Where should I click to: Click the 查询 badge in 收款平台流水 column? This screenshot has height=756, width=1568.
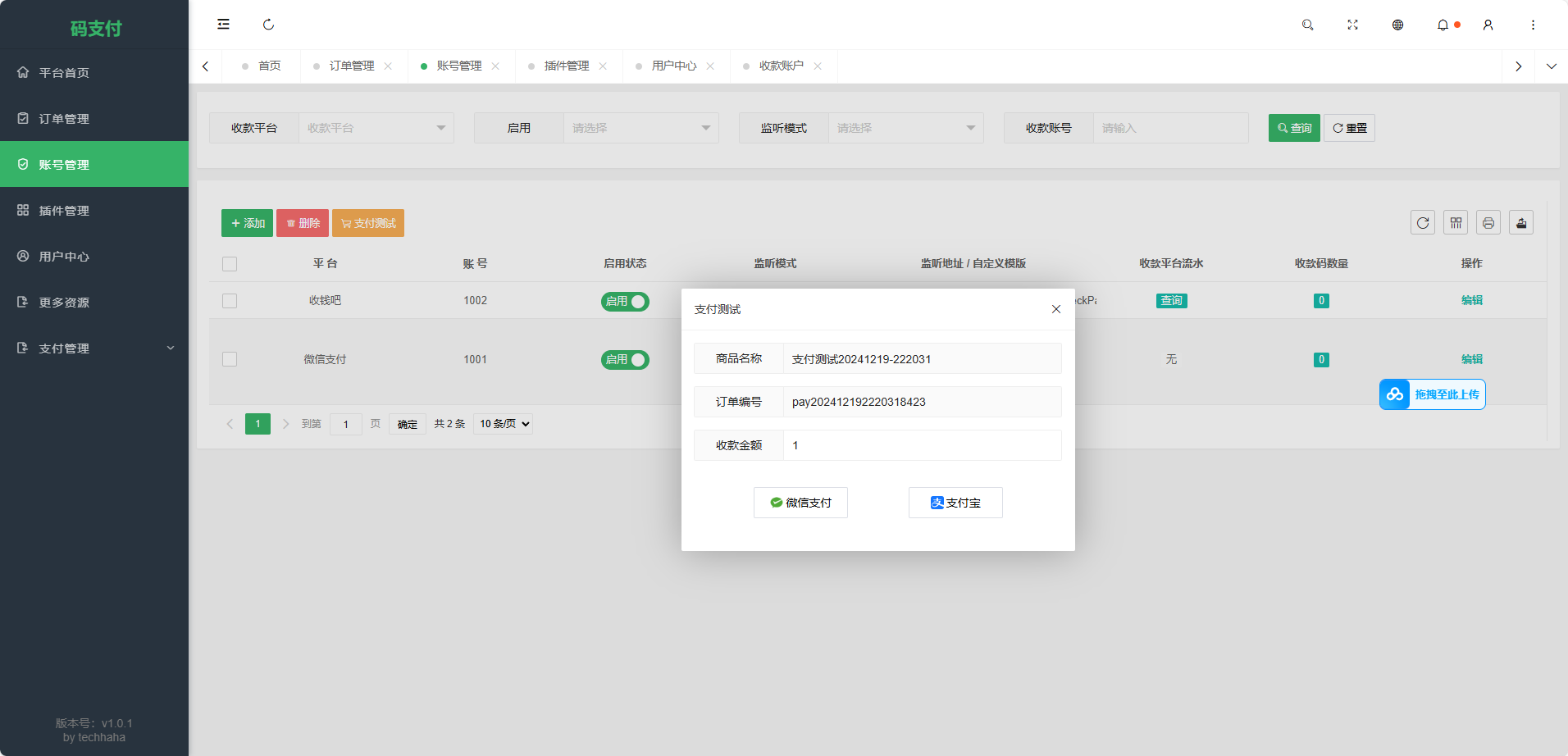tap(1171, 301)
